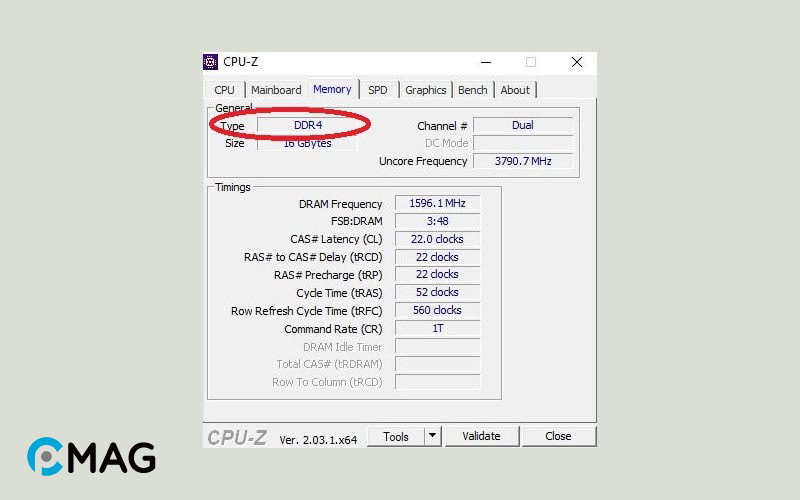This screenshot has height=500, width=800.
Task: Go to the About tab
Action: coord(515,90)
